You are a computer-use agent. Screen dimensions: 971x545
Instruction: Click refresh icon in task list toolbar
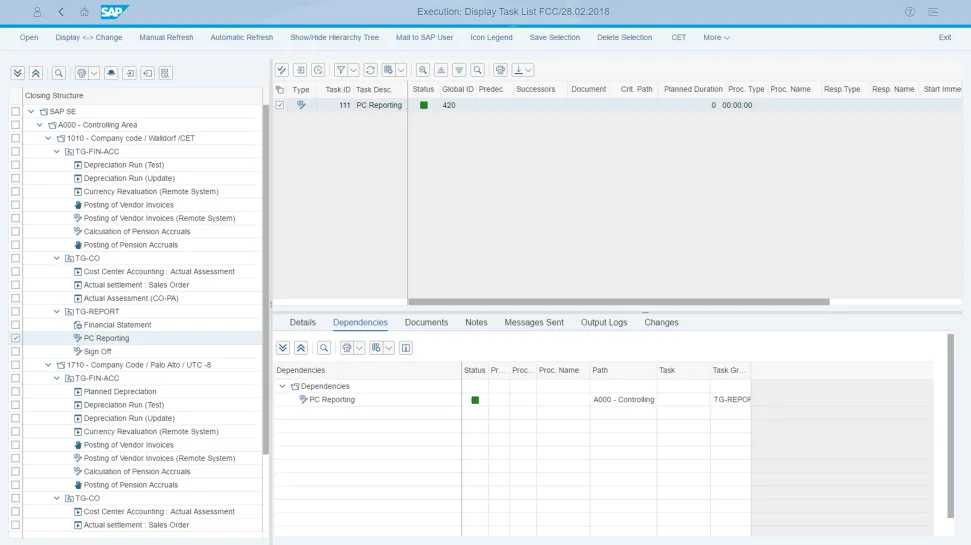[x=370, y=70]
